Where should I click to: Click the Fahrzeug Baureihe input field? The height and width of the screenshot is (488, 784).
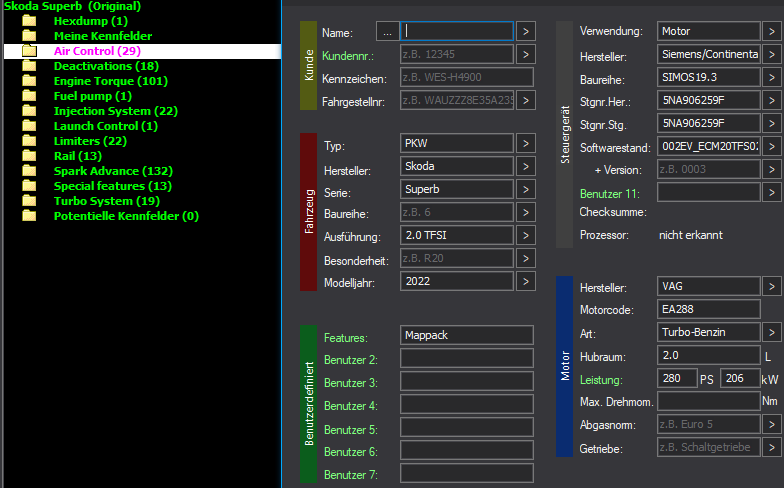coord(457,212)
